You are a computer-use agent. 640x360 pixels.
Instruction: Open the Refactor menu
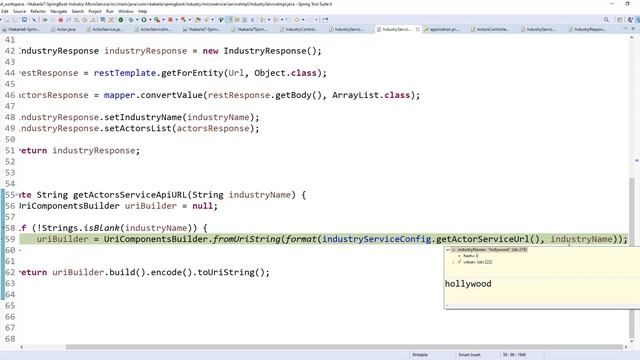click(x=38, y=11)
